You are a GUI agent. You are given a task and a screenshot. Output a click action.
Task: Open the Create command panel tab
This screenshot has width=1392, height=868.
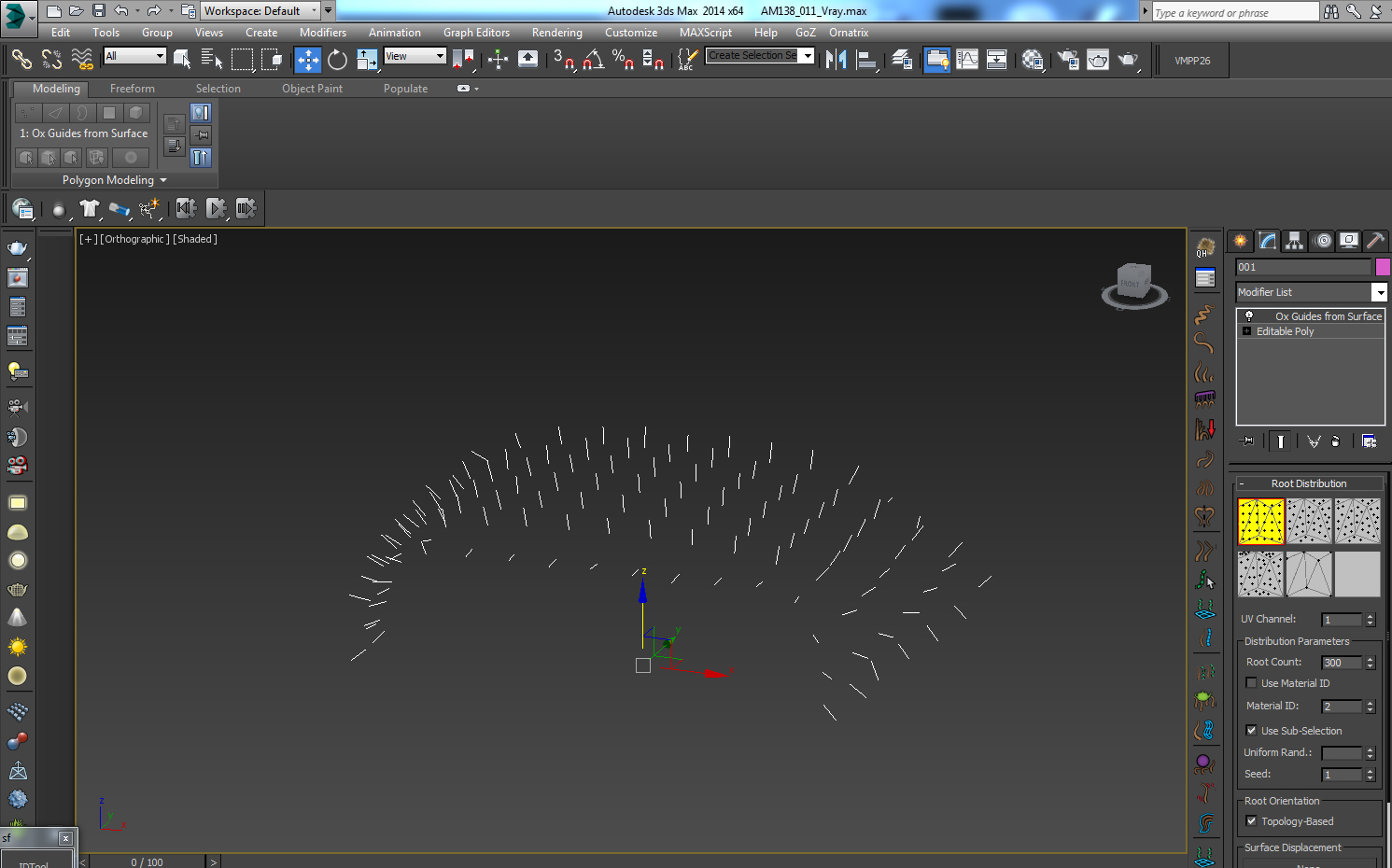pos(1240,241)
